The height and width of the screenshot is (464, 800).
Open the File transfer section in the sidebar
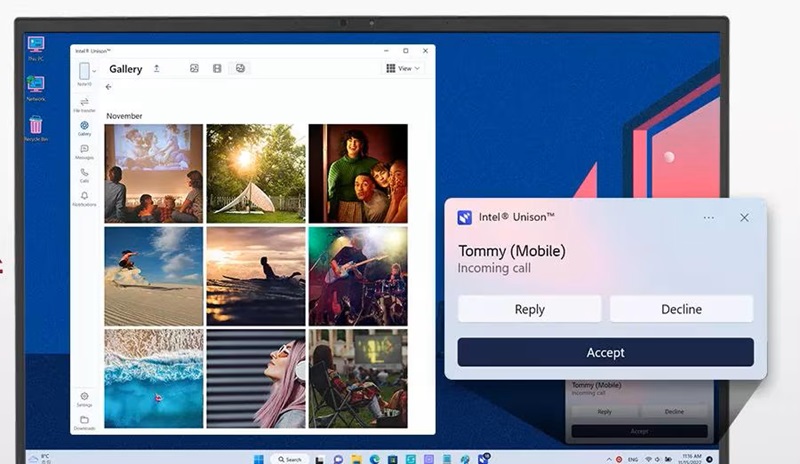pos(84,105)
